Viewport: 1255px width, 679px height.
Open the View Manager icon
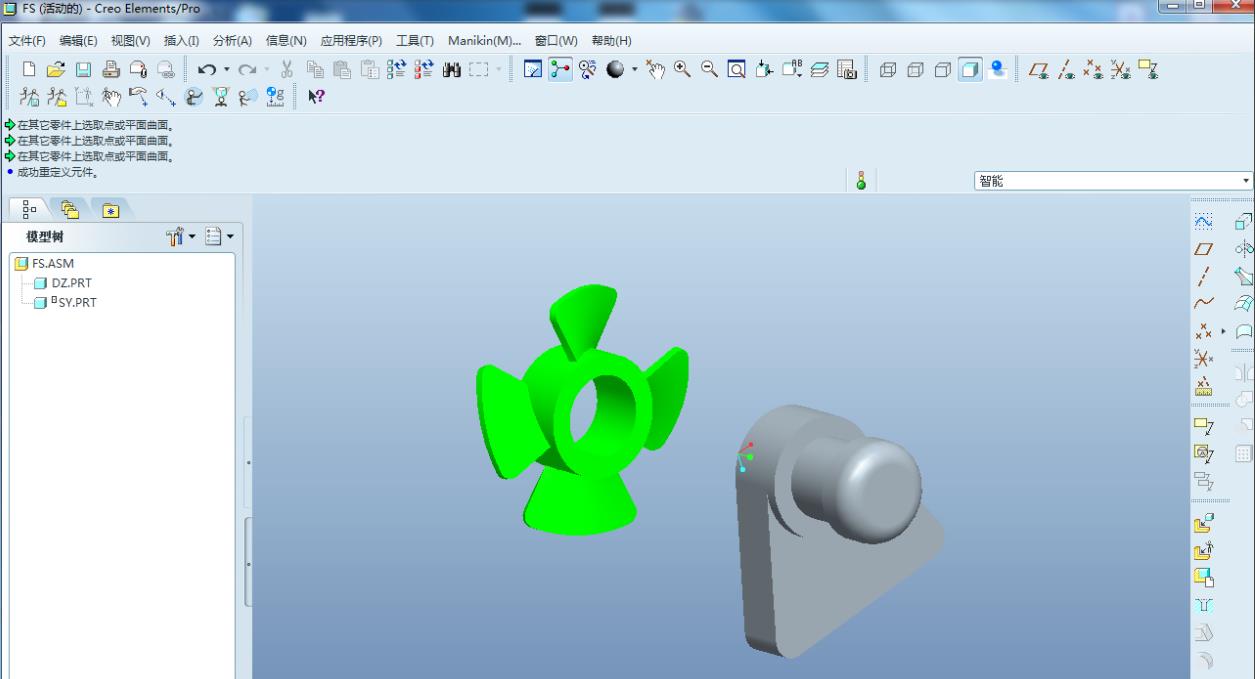[x=845, y=70]
